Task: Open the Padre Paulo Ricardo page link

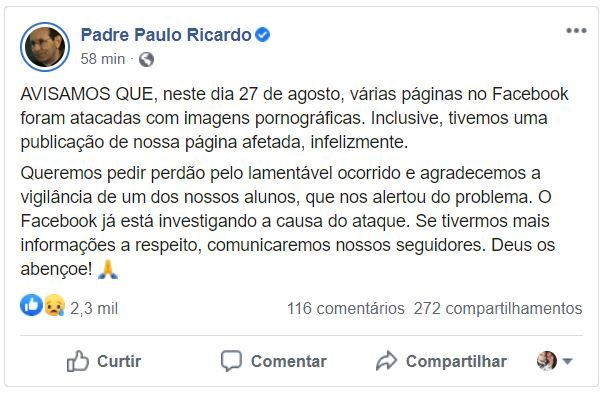Action: coord(166,35)
